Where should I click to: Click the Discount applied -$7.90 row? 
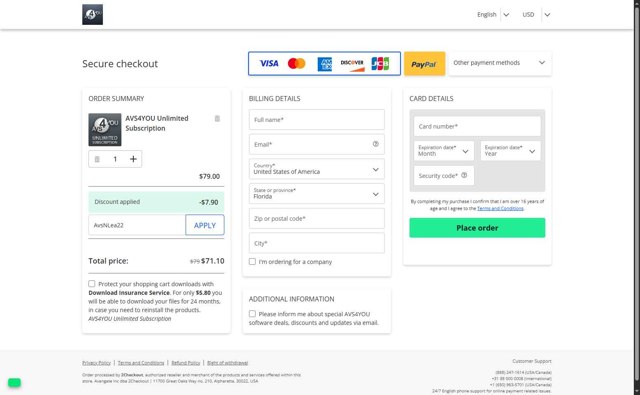pos(156,202)
